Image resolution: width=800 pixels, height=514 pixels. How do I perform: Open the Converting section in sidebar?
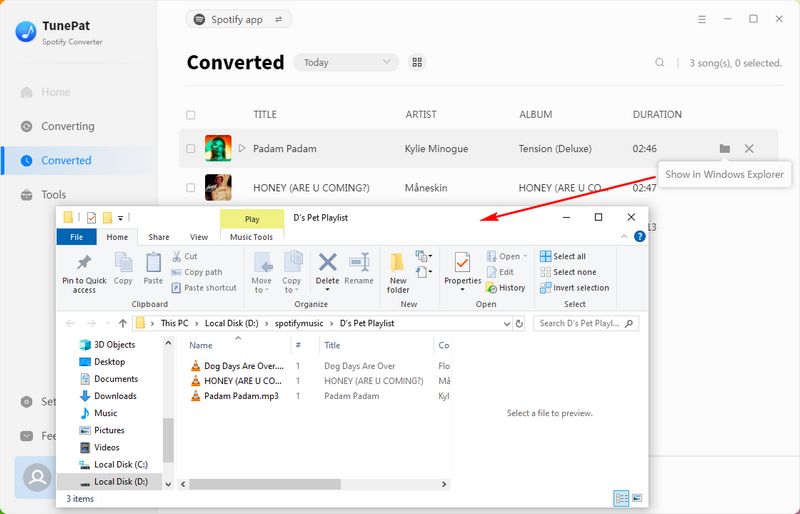pos(67,126)
